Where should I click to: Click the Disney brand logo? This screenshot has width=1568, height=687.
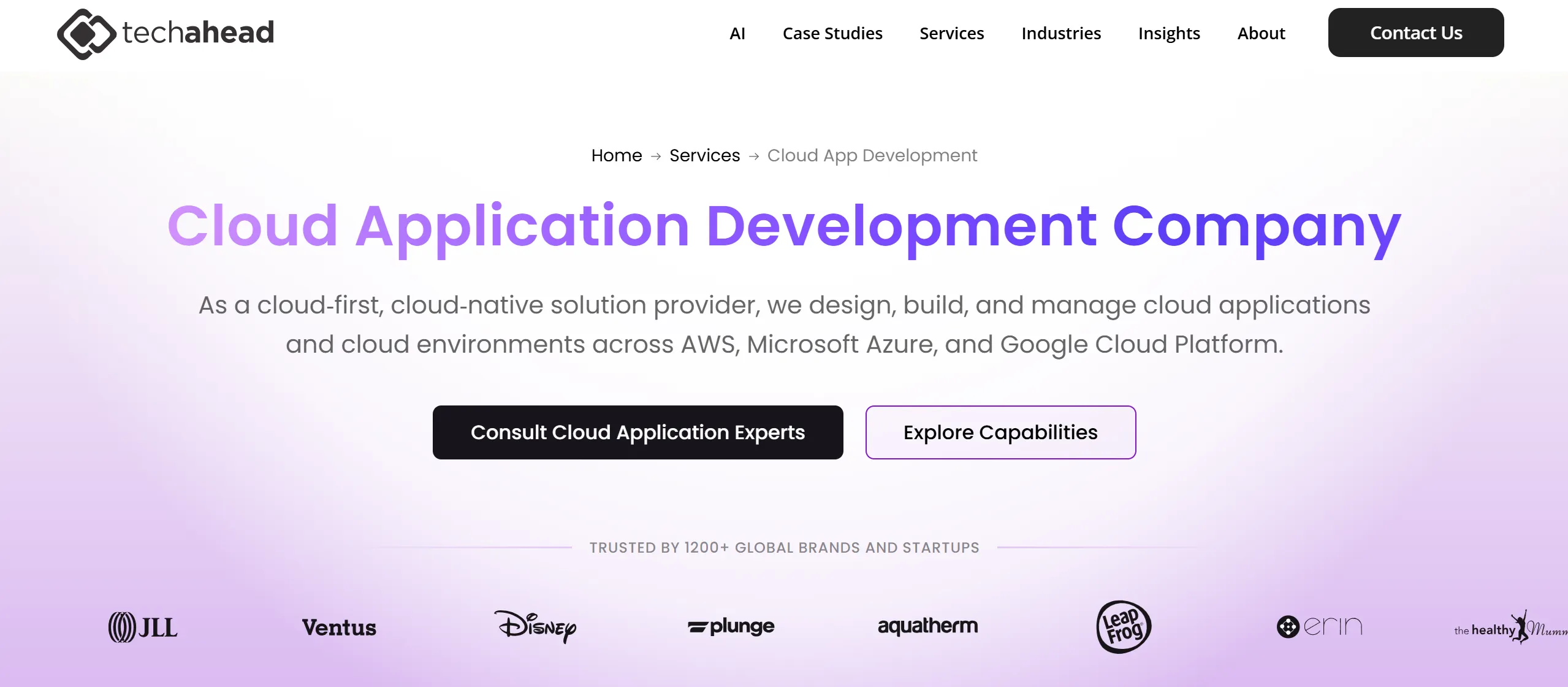[535, 626]
